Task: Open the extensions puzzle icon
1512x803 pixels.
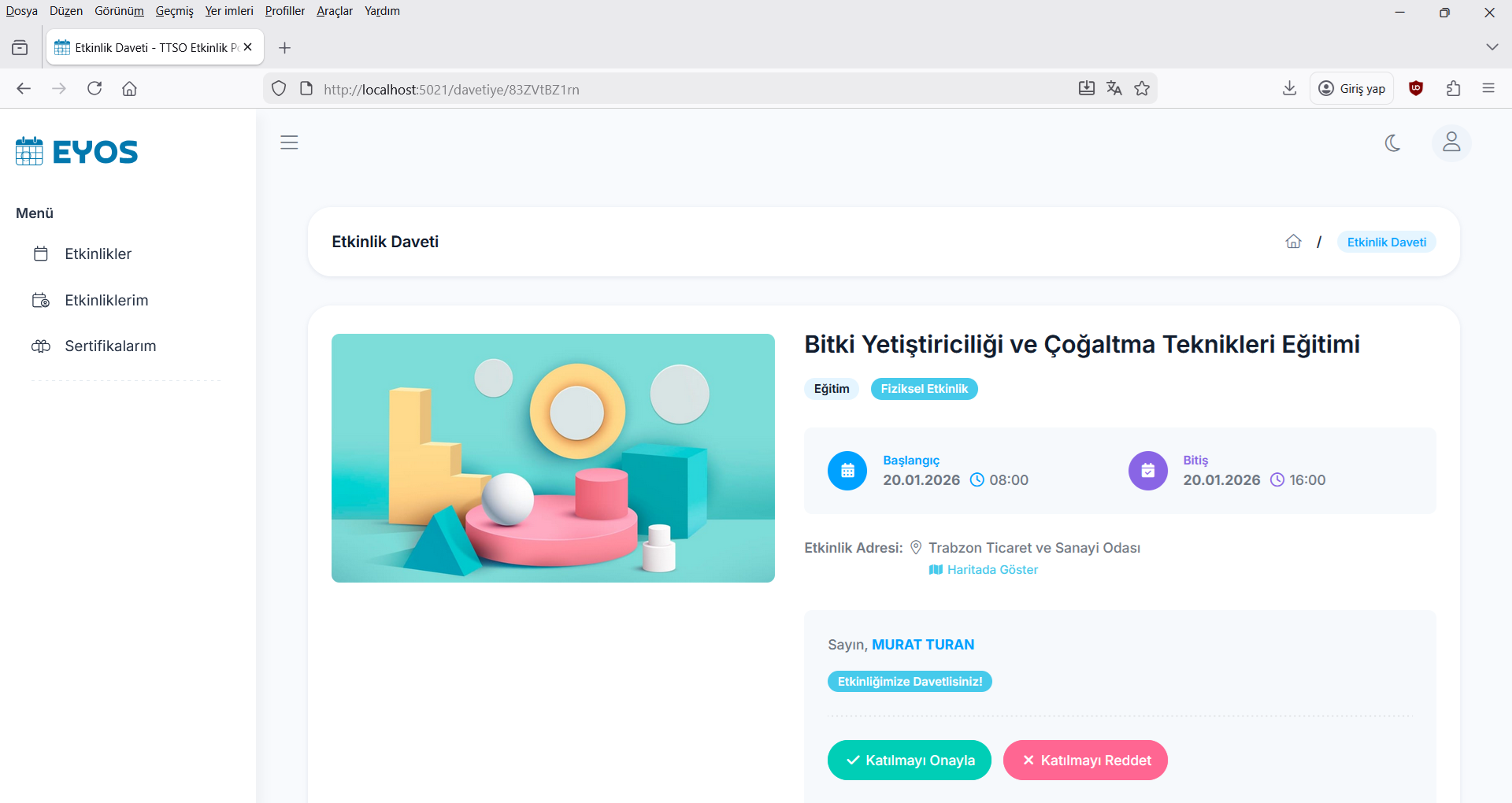Action: coord(1453,89)
